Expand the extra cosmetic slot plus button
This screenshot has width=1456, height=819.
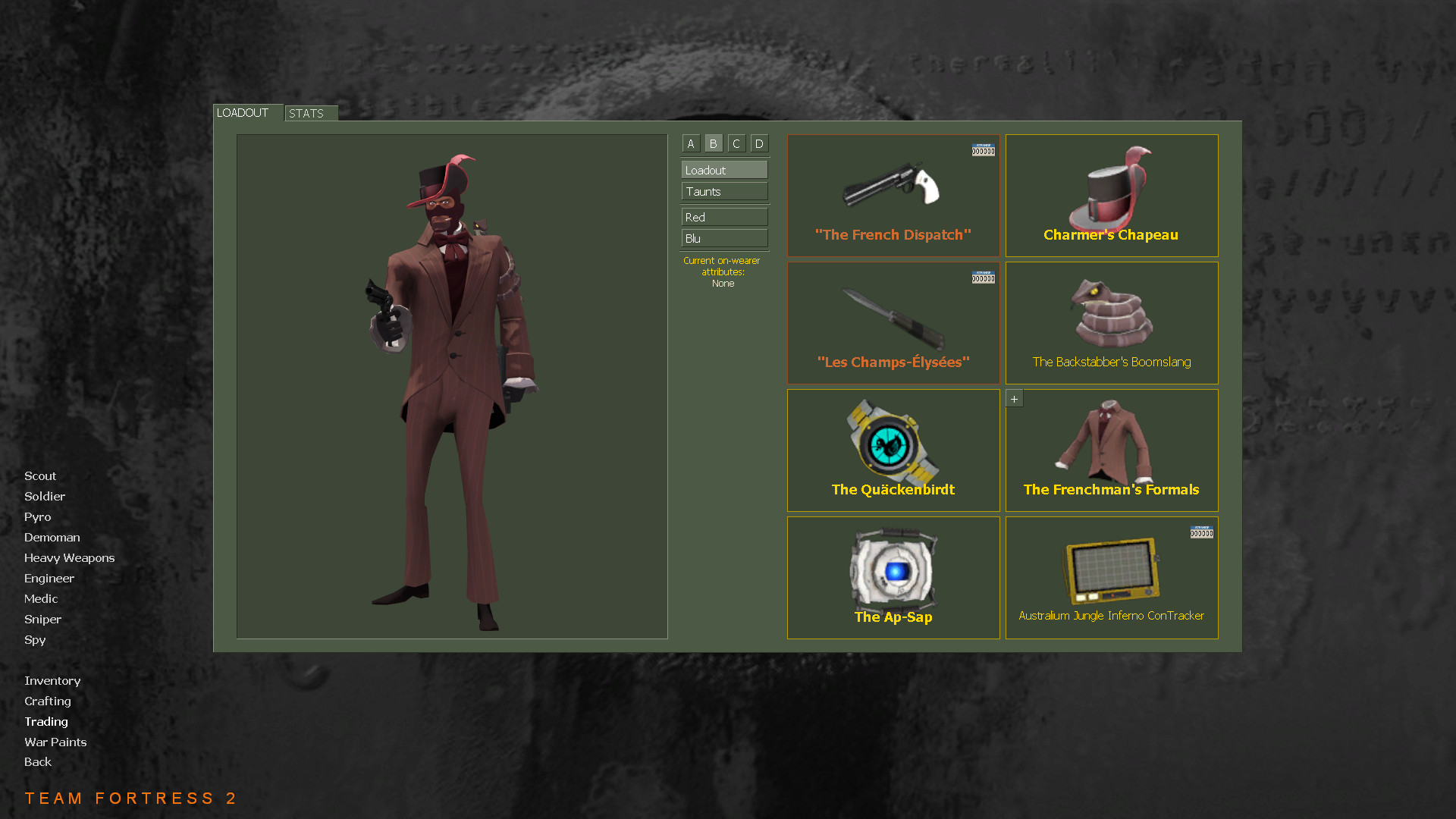tap(1014, 397)
